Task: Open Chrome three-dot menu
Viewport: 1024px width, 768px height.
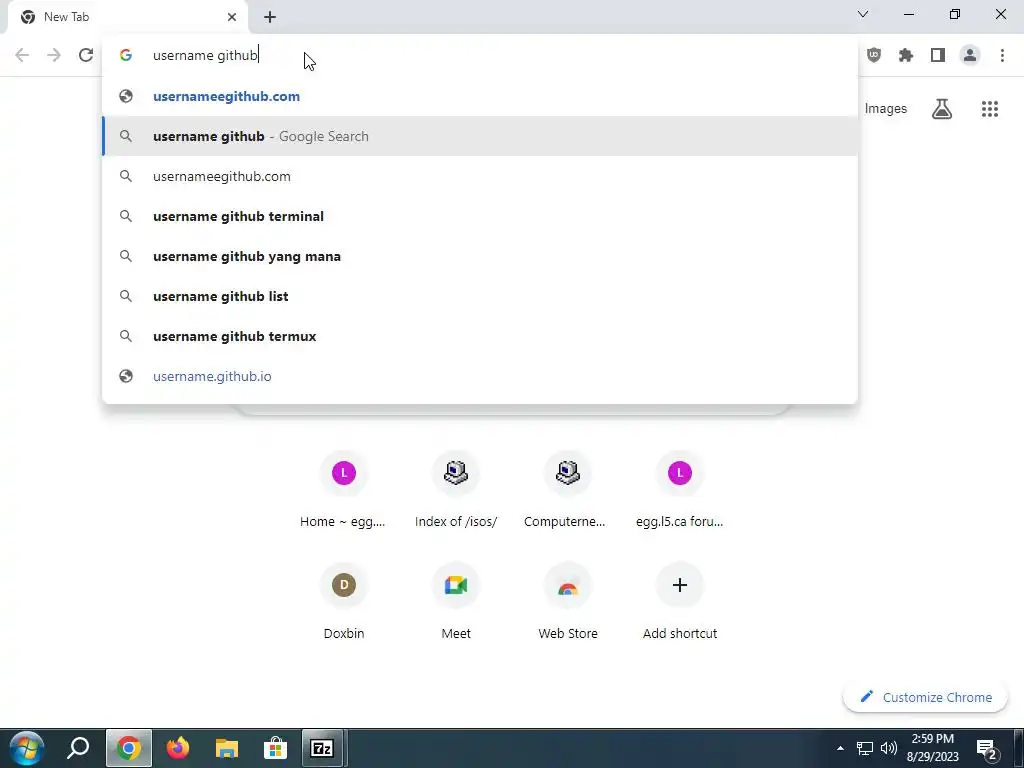Action: tap(1002, 56)
